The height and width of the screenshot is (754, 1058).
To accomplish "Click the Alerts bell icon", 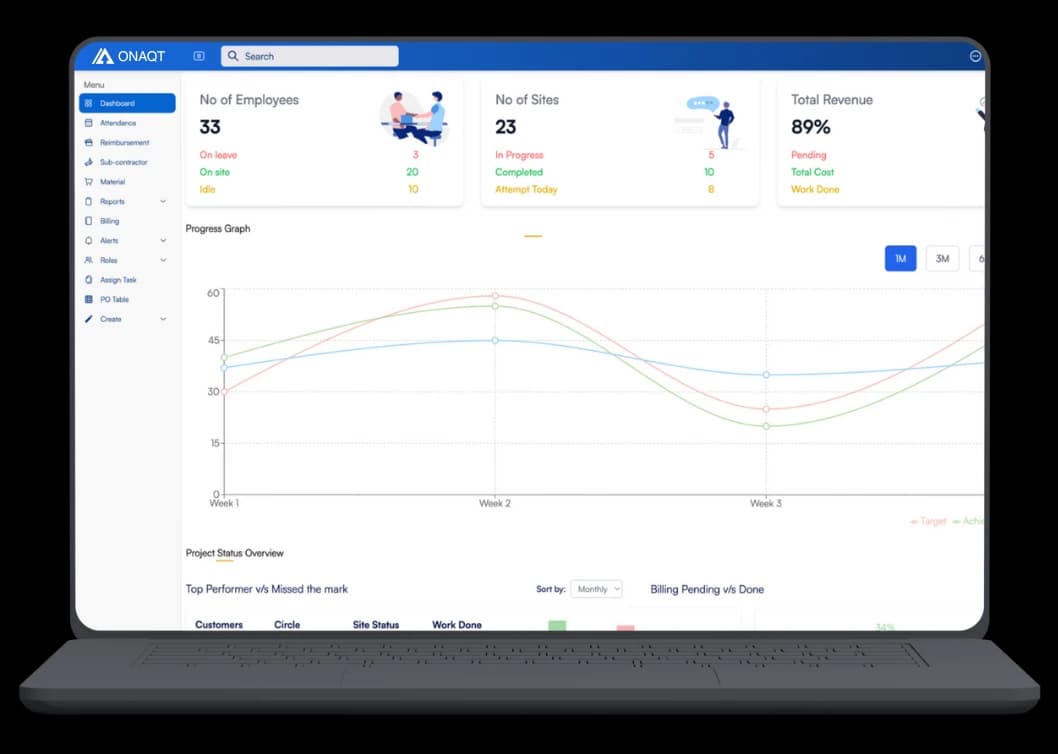I will (91, 240).
